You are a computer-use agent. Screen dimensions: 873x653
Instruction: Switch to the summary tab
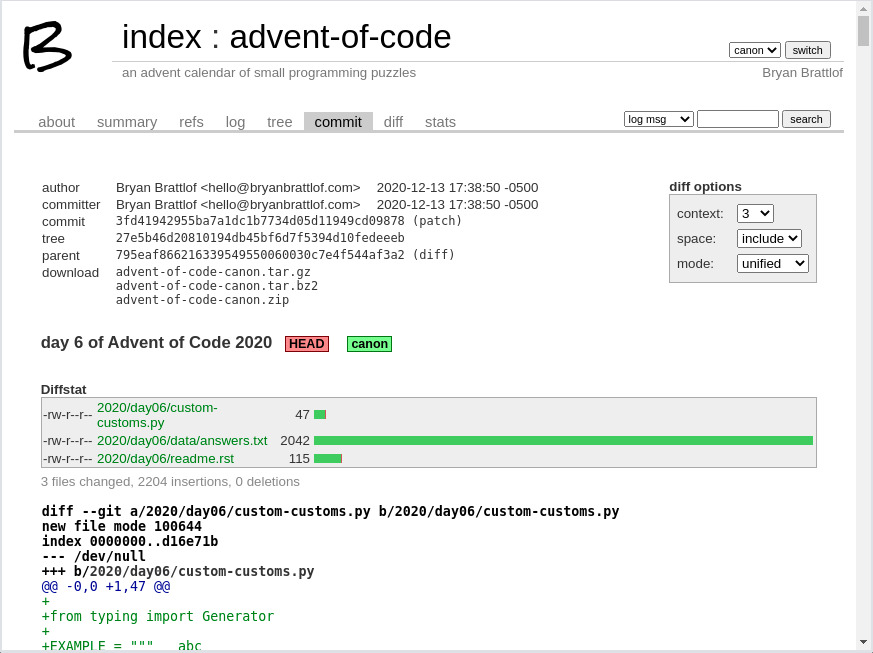(x=126, y=122)
